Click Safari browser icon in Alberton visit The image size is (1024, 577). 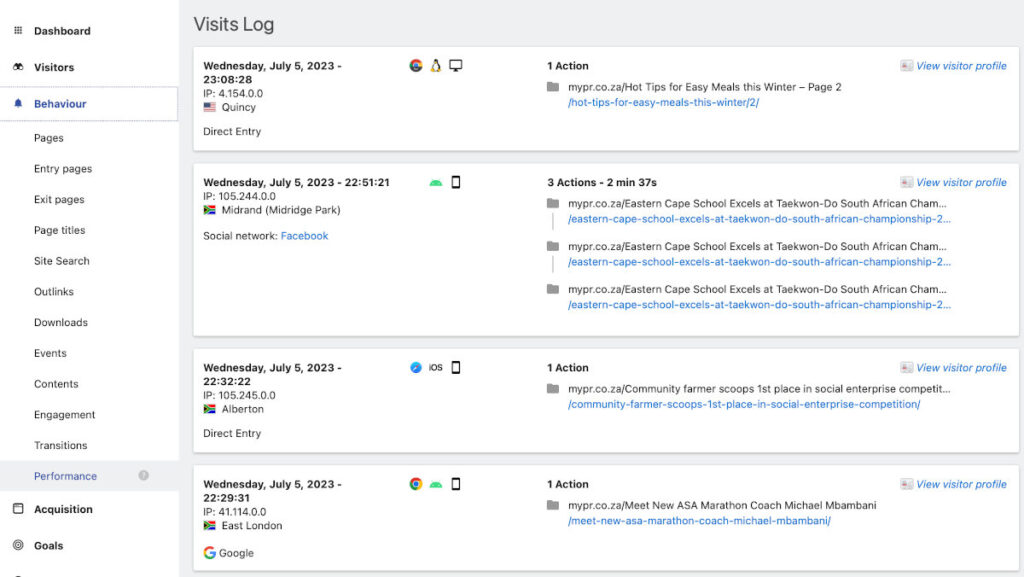coord(416,367)
